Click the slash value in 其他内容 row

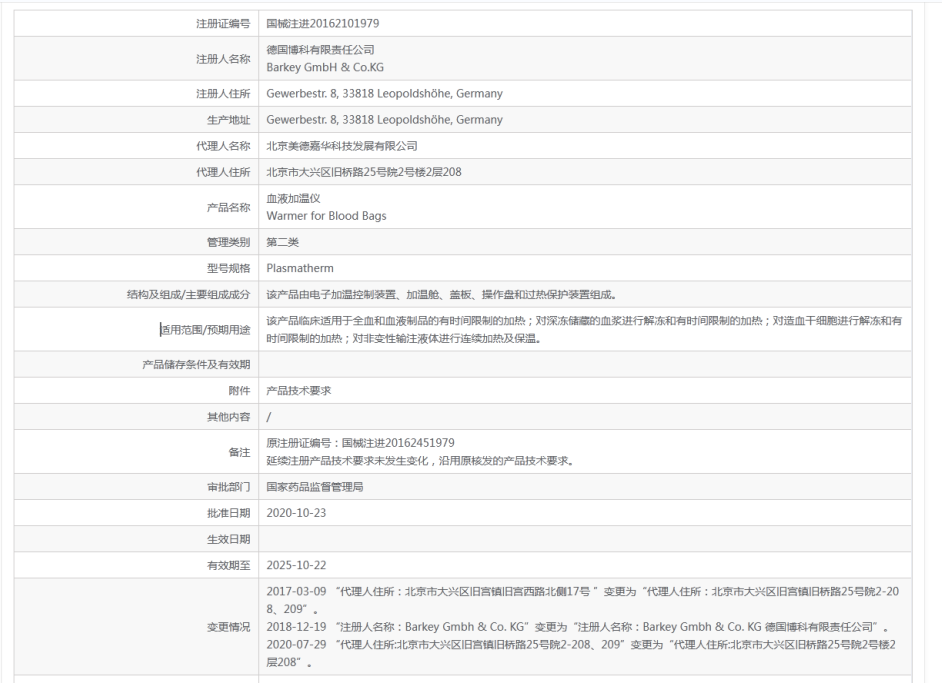click(x=269, y=417)
